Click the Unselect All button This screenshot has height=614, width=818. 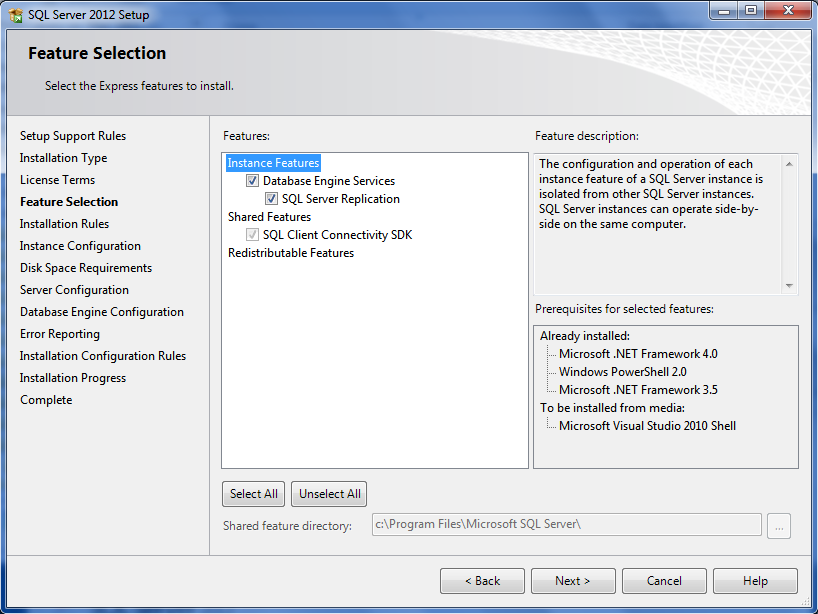[329, 494]
